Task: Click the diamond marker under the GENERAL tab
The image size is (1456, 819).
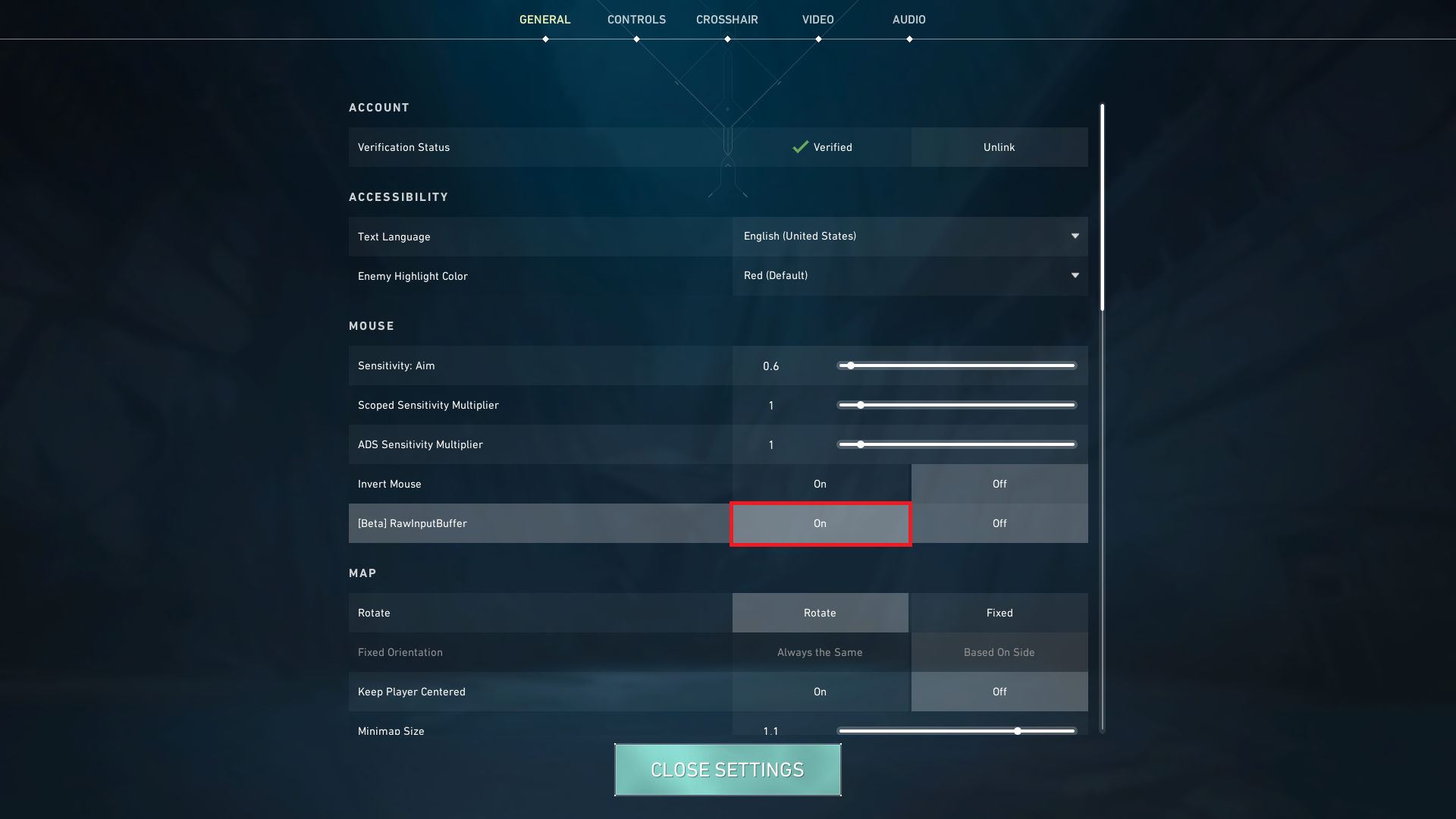Action: pyautogui.click(x=545, y=39)
